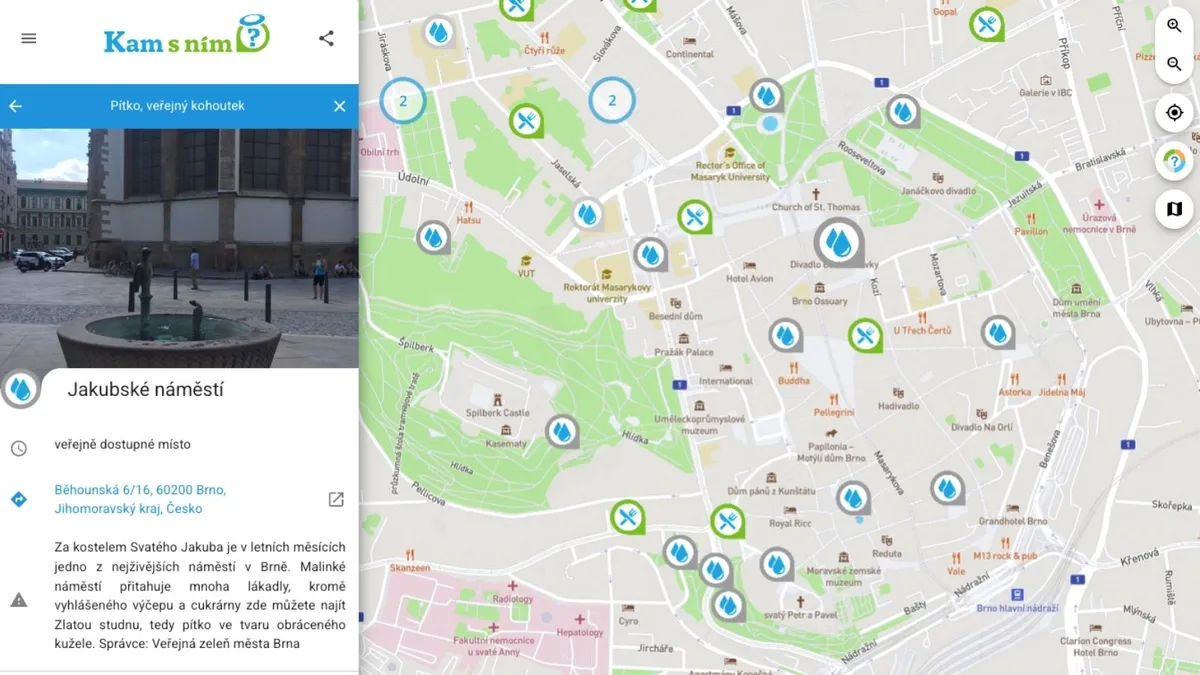The width and height of the screenshot is (1200, 675).
Task: Open the Kam s ním help button
Action: (x=1175, y=161)
